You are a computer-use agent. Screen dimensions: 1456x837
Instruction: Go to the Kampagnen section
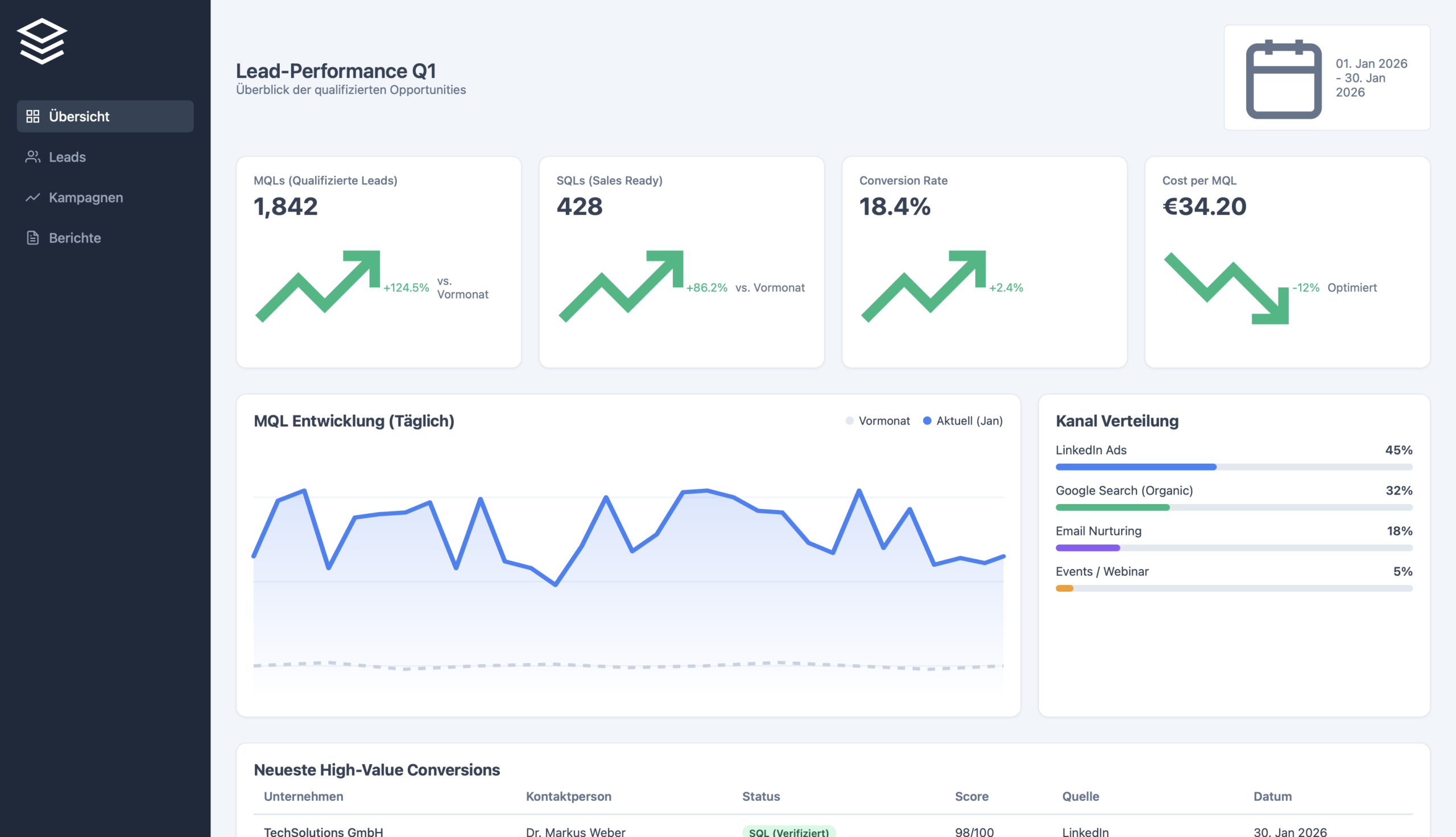86,197
